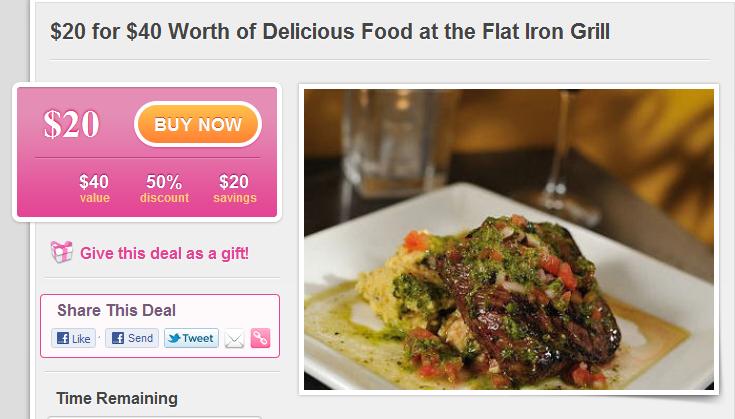Click the email envelope share icon

click(234, 339)
